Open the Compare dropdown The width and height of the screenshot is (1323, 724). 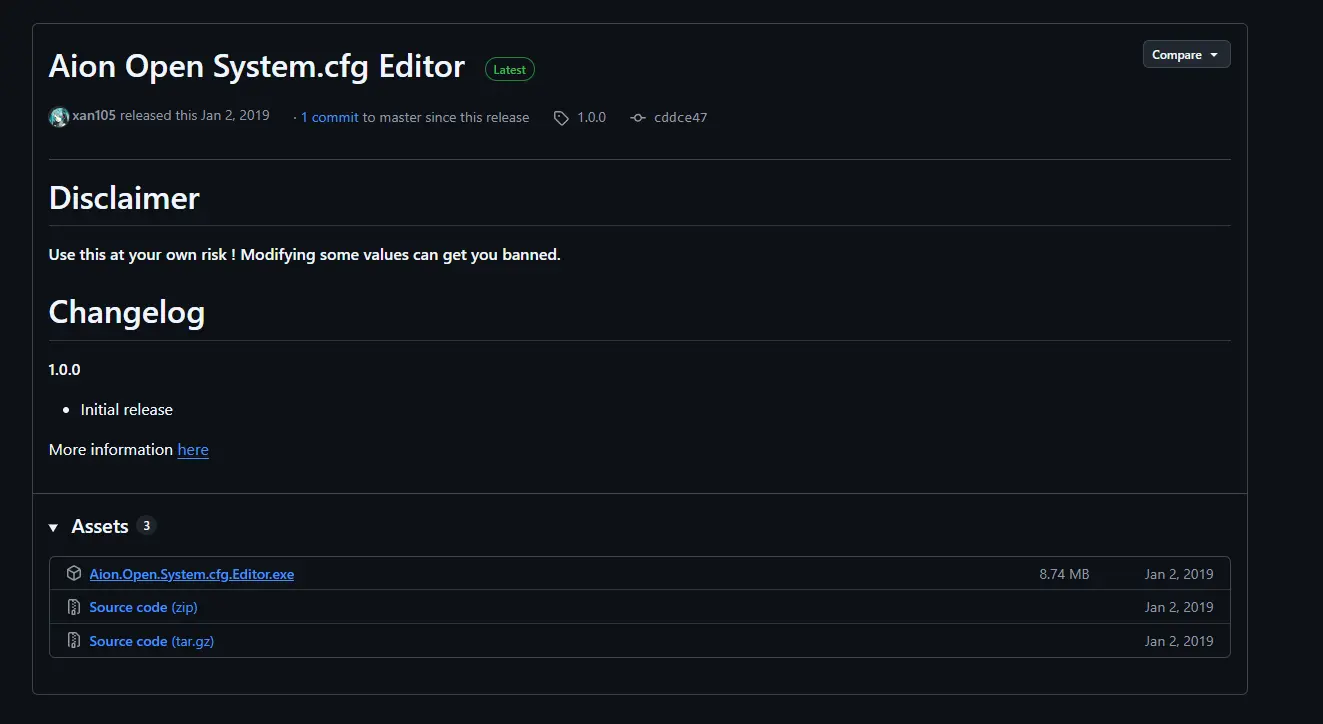(1186, 55)
